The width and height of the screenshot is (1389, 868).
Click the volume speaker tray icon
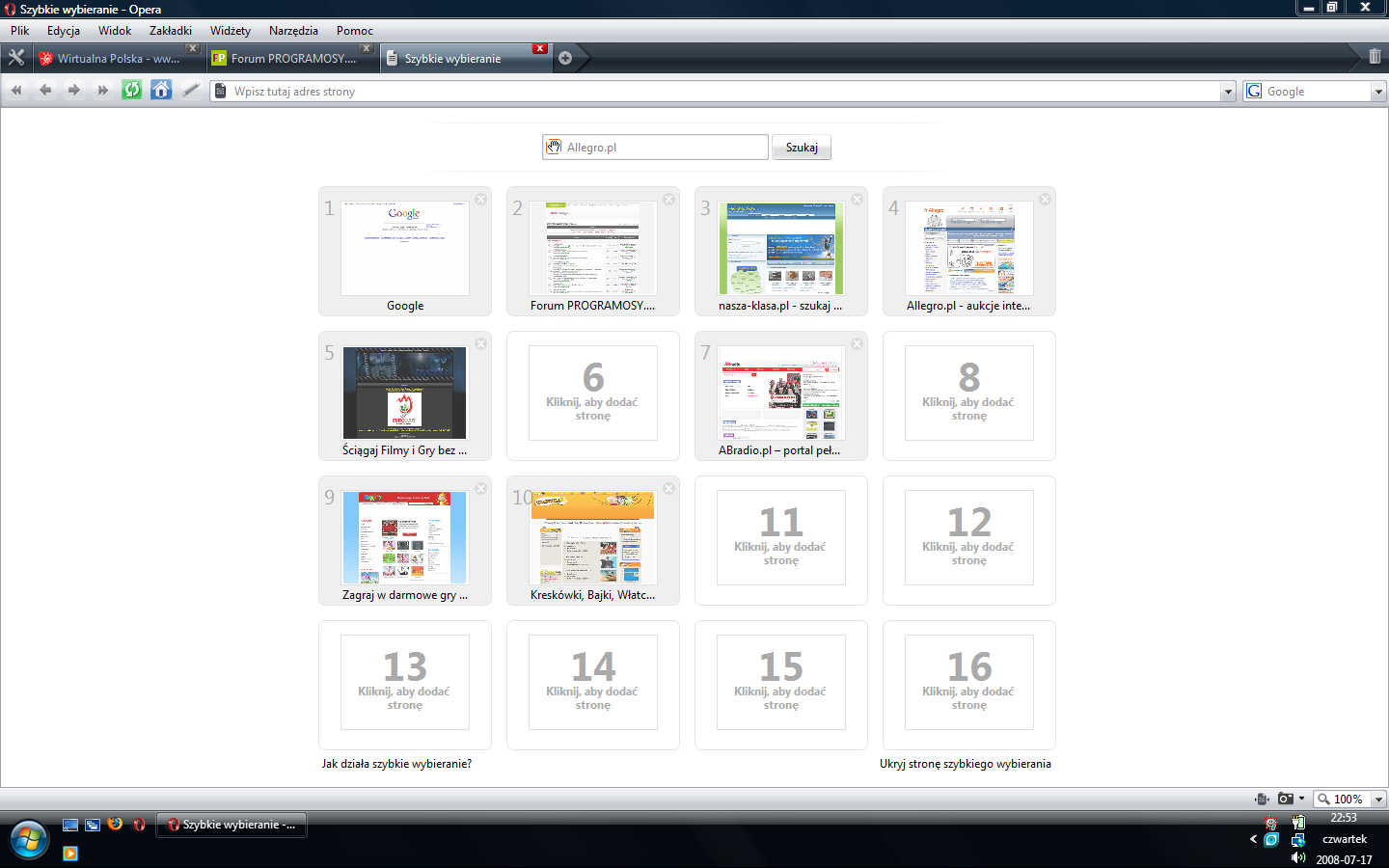click(1298, 857)
